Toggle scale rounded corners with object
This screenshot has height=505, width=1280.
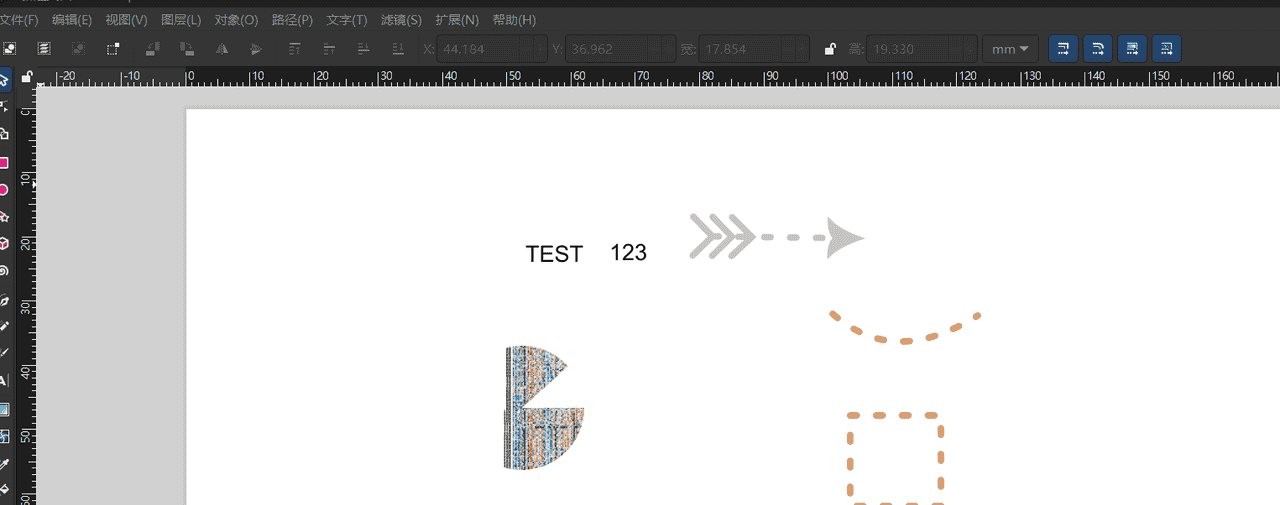(1098, 48)
